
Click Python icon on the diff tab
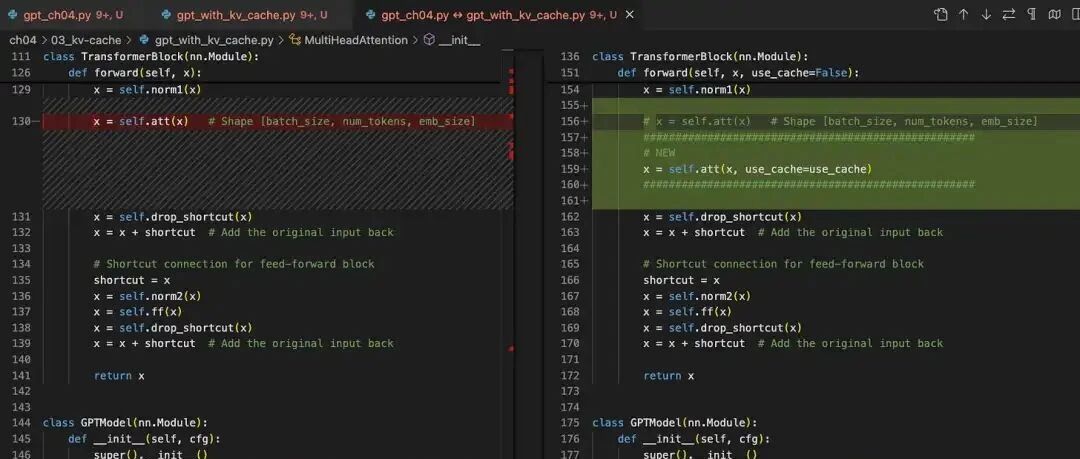pos(371,14)
